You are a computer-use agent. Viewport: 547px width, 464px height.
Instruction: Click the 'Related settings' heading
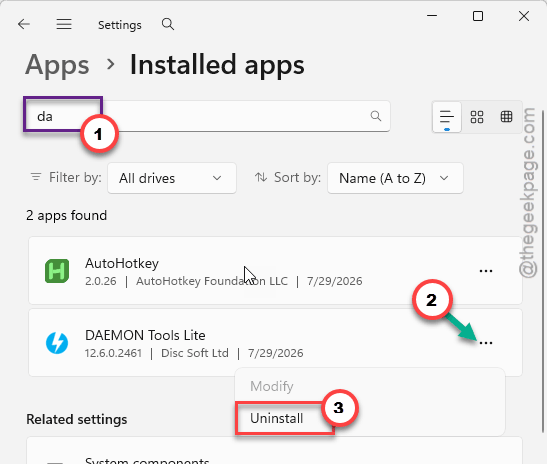(x=77, y=419)
